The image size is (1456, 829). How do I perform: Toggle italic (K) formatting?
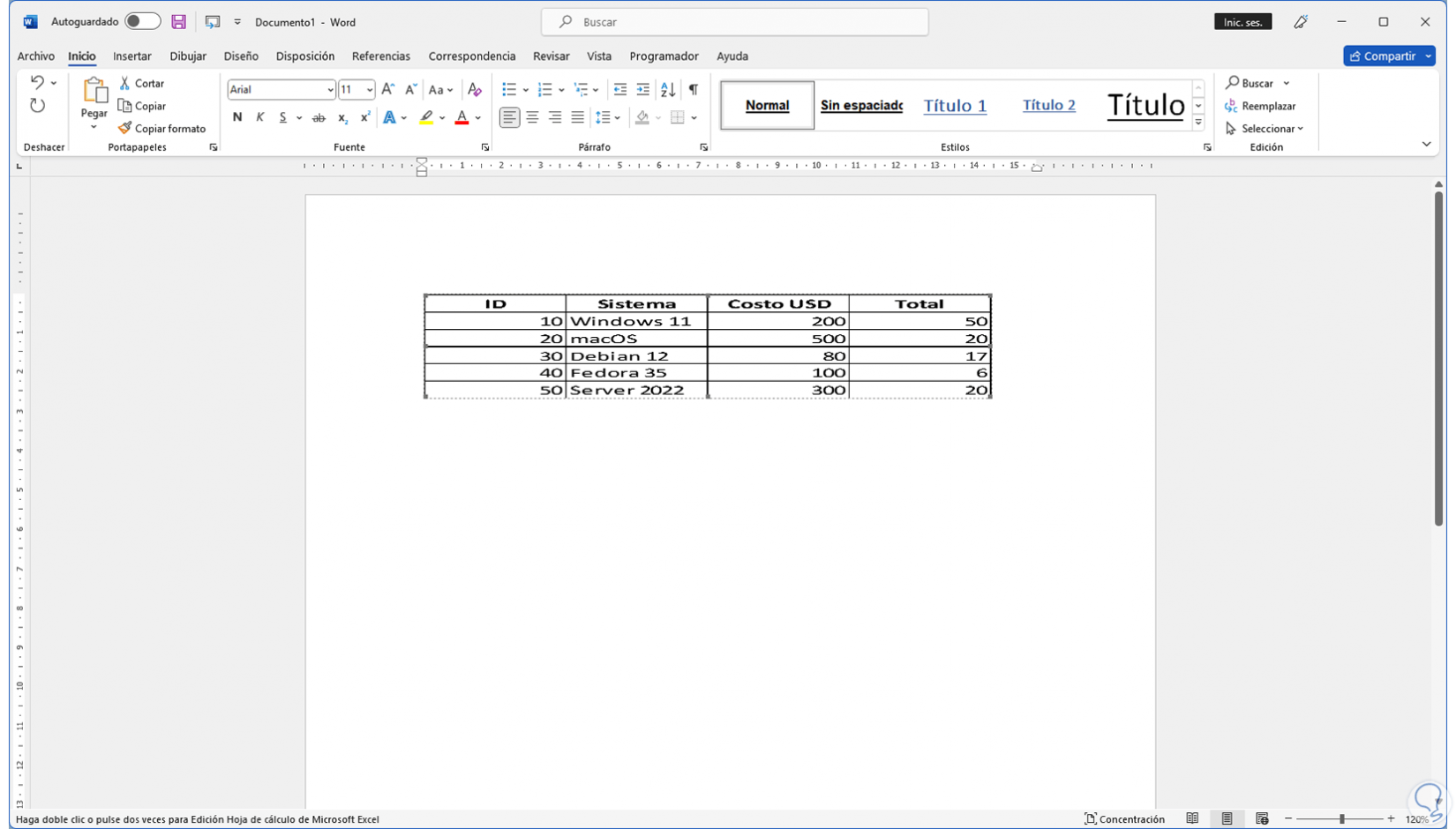coord(260,117)
